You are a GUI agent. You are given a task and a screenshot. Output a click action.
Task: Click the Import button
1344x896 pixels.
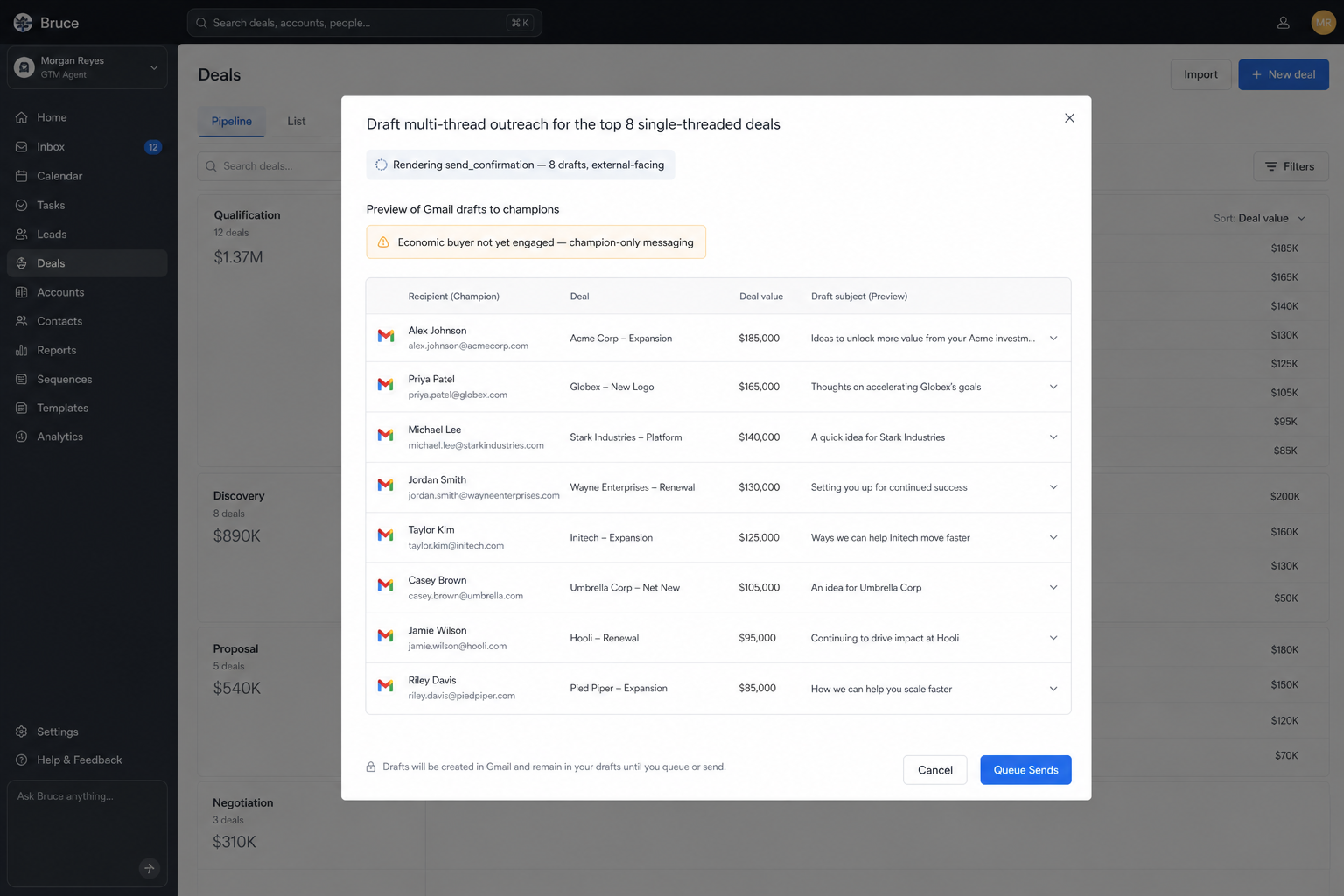pyautogui.click(x=1200, y=74)
